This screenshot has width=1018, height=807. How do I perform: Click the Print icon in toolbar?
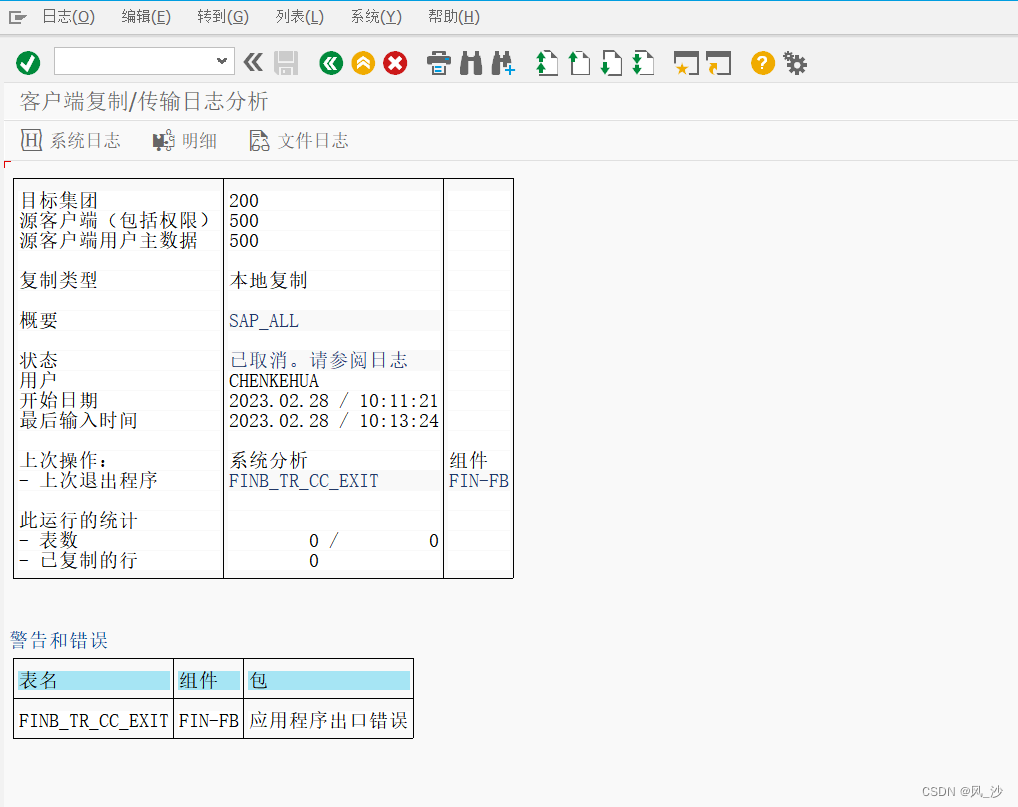tap(439, 63)
